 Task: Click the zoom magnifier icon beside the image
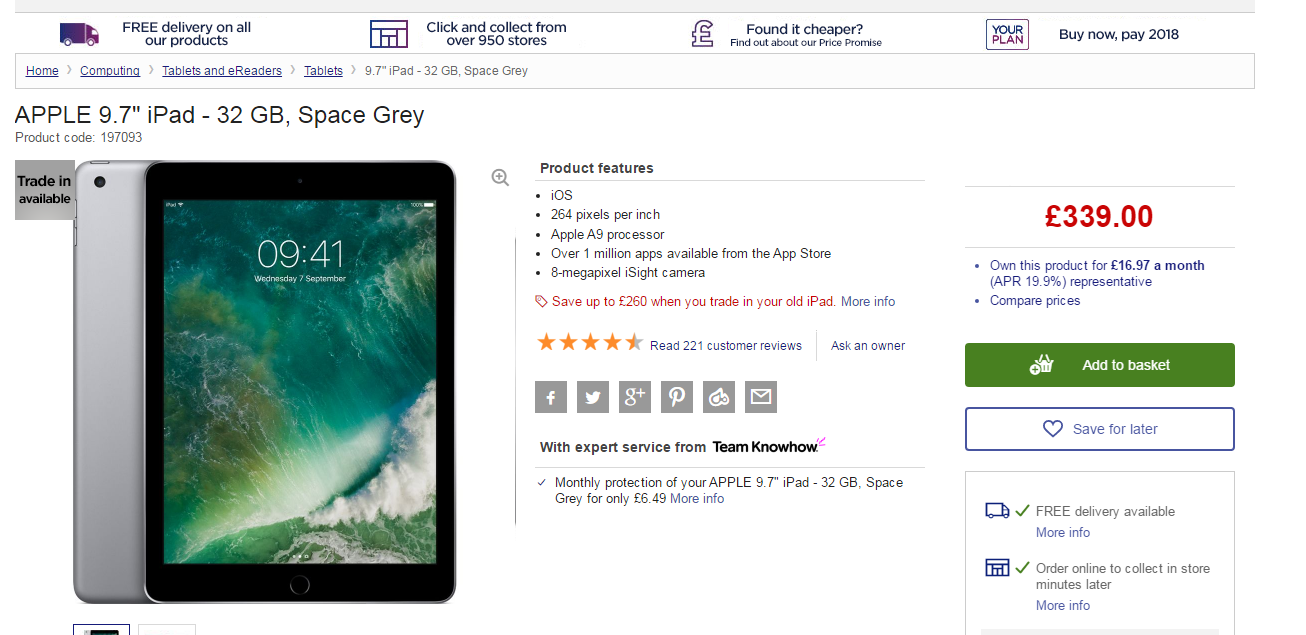pos(501,177)
